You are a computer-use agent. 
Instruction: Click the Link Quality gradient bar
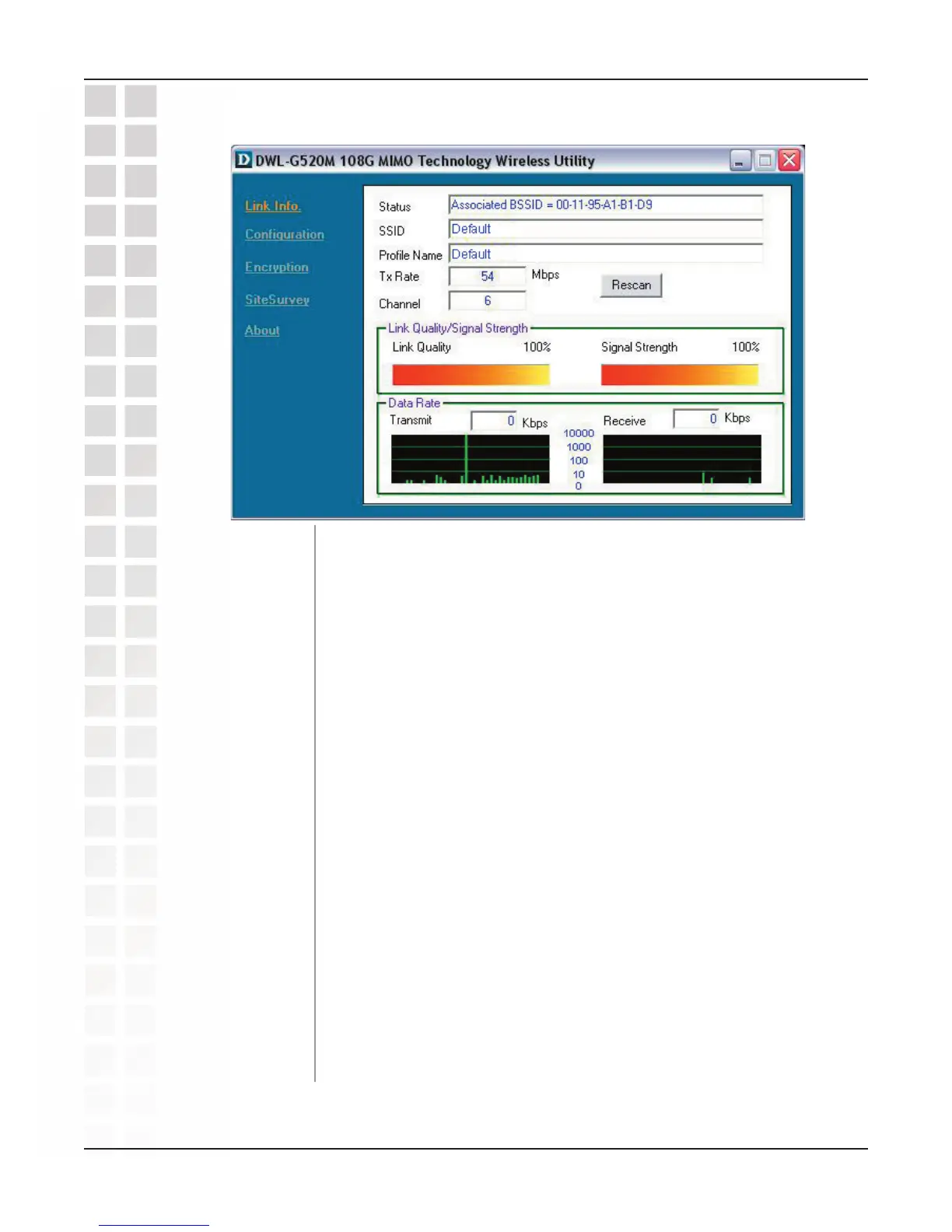[471, 375]
